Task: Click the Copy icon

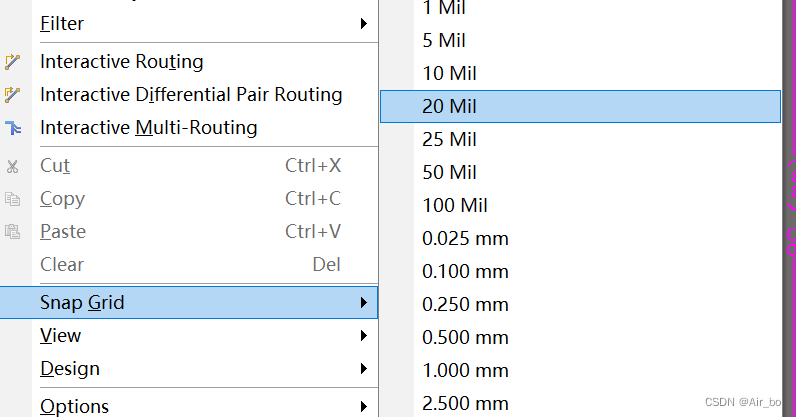Action: tap(13, 199)
